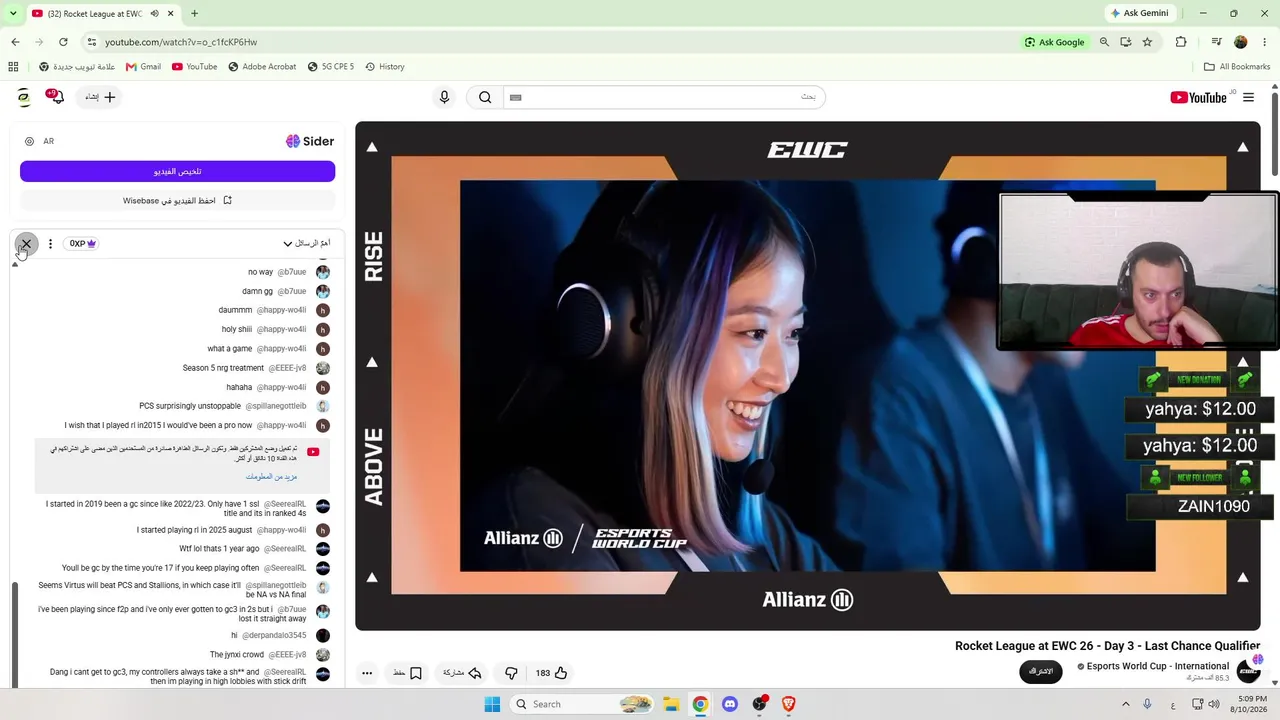Image resolution: width=1280 pixels, height=720 pixels.
Task: Focus the YouTube search input field
Action: tap(664, 97)
